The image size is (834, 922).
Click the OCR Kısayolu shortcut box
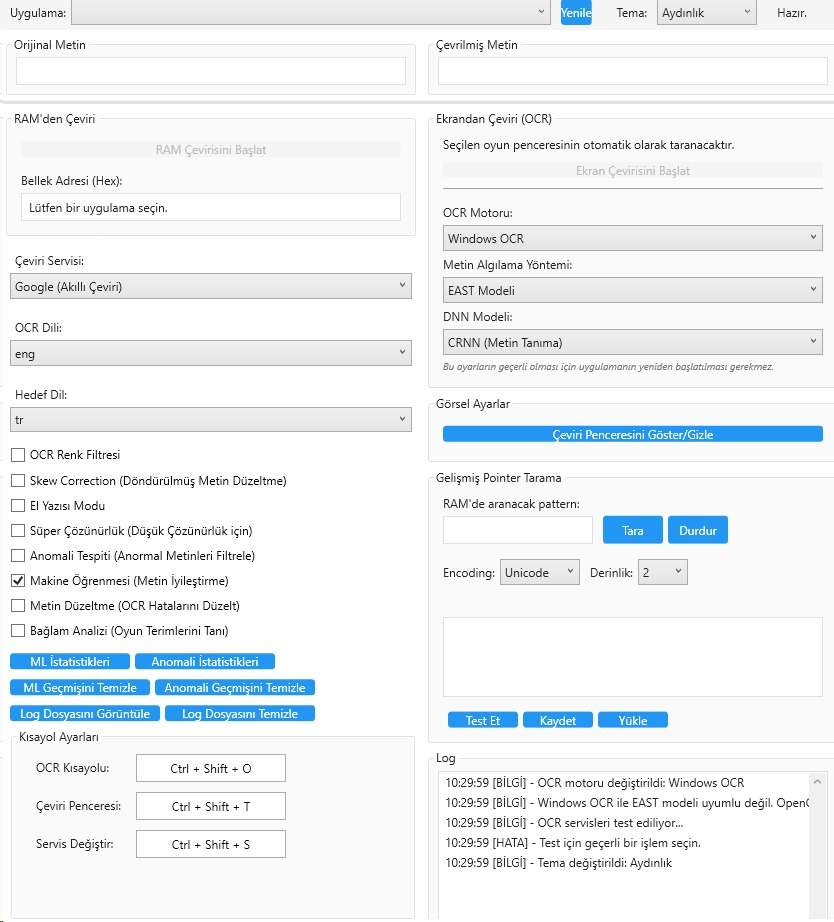click(211, 768)
